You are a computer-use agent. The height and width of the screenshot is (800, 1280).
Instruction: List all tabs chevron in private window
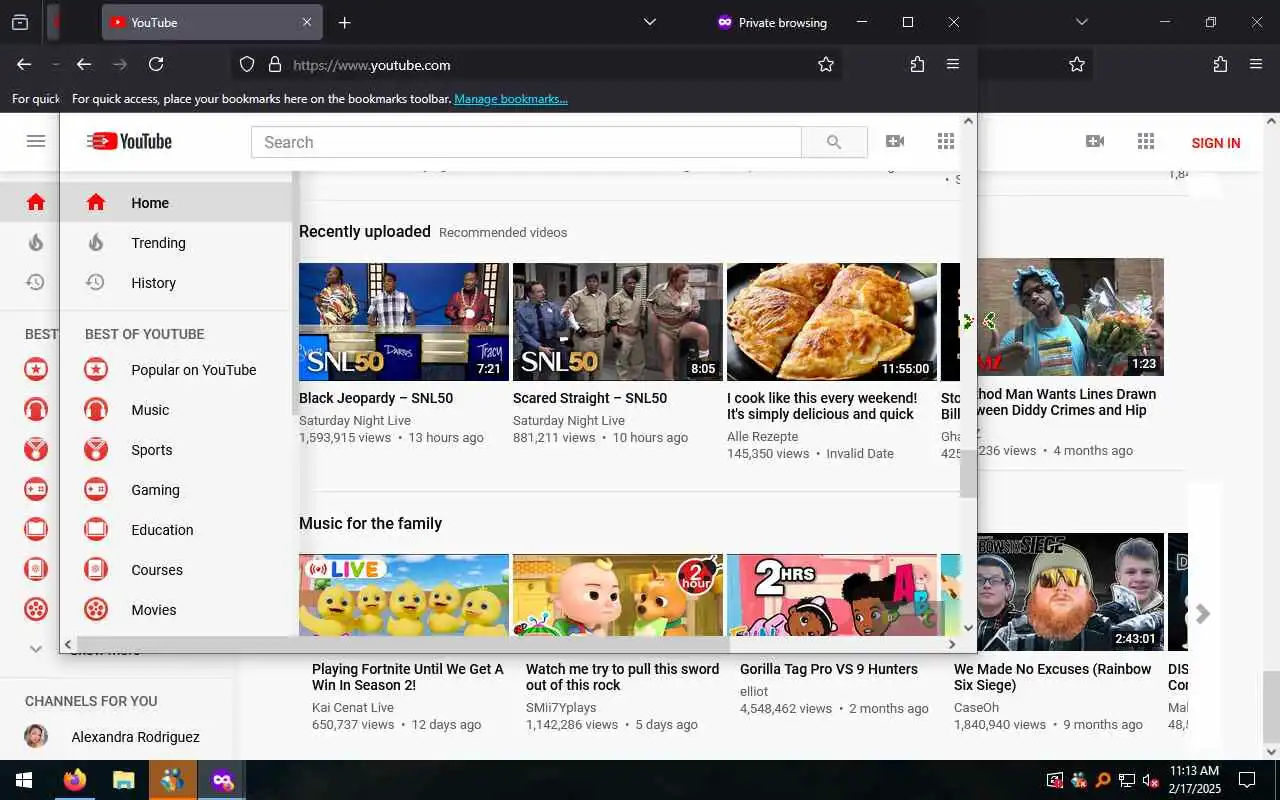650,22
